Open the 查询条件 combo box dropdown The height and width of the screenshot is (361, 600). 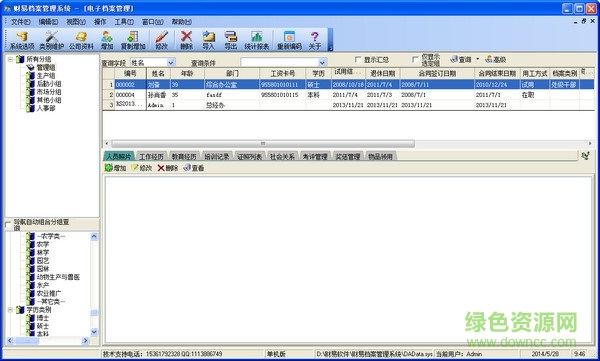point(323,62)
